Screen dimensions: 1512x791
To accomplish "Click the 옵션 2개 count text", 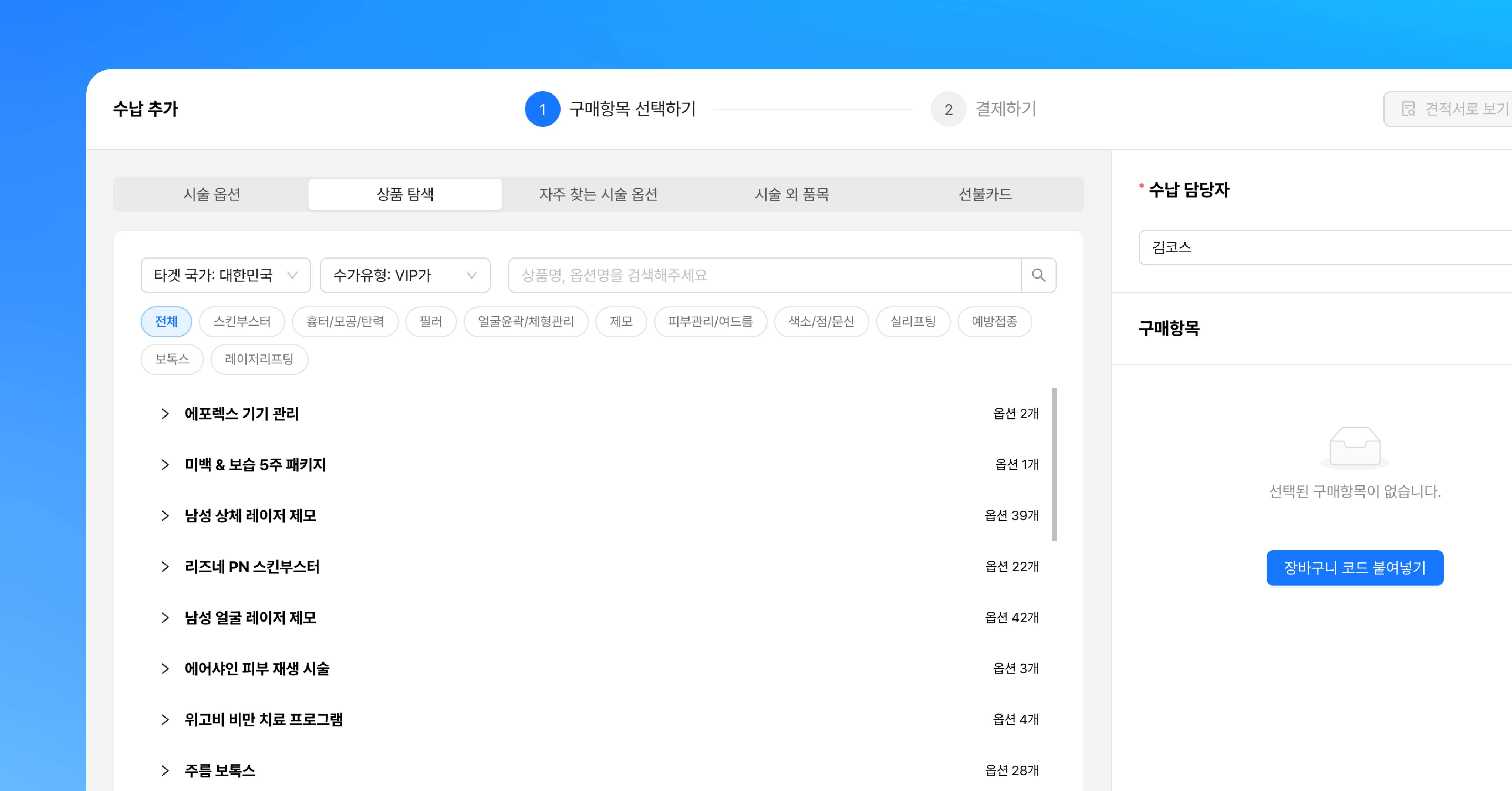I will click(x=1015, y=413).
